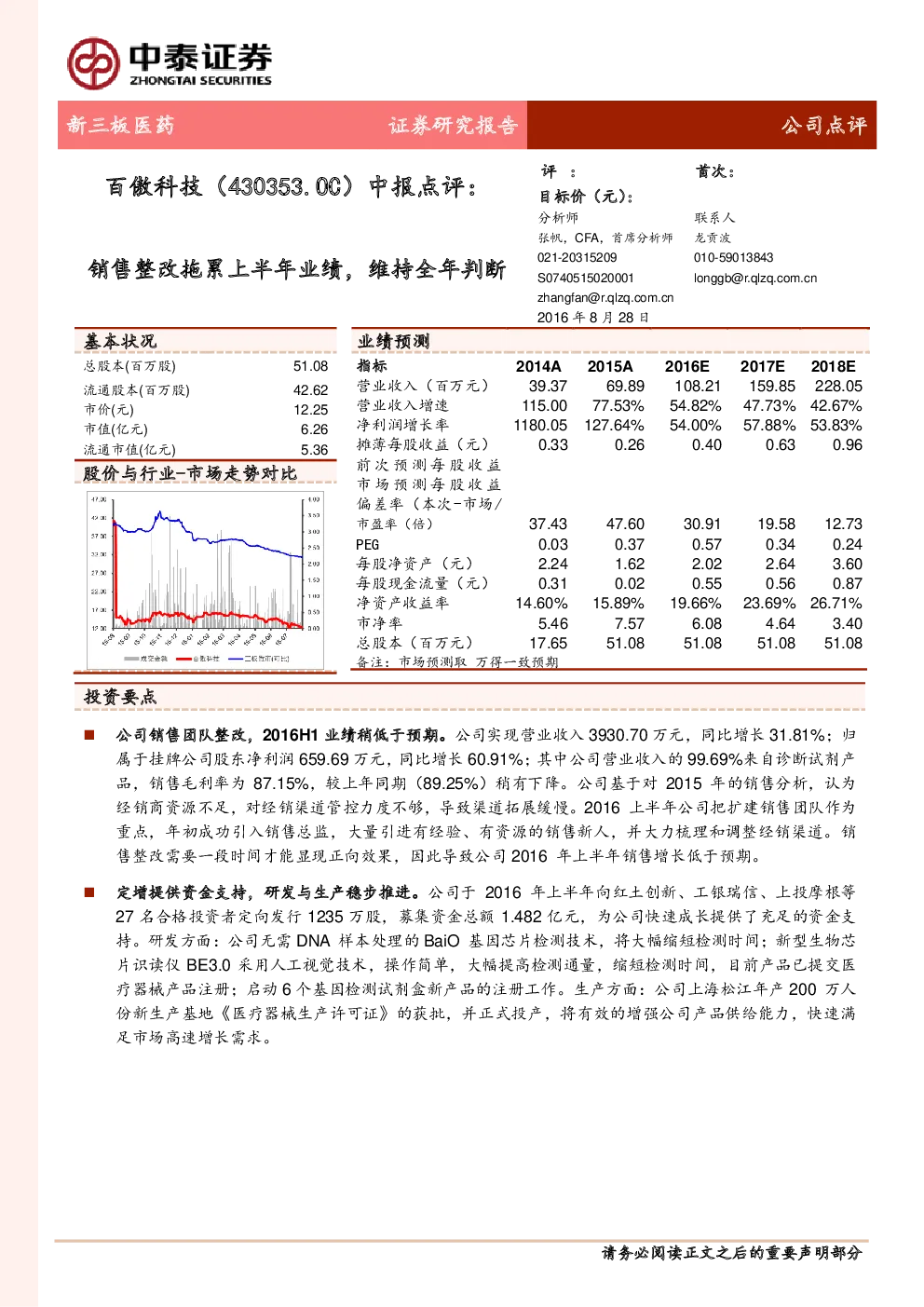The width and height of the screenshot is (924, 1307).
Task: Select the 流通股本 value 42.62
Action: (x=310, y=390)
